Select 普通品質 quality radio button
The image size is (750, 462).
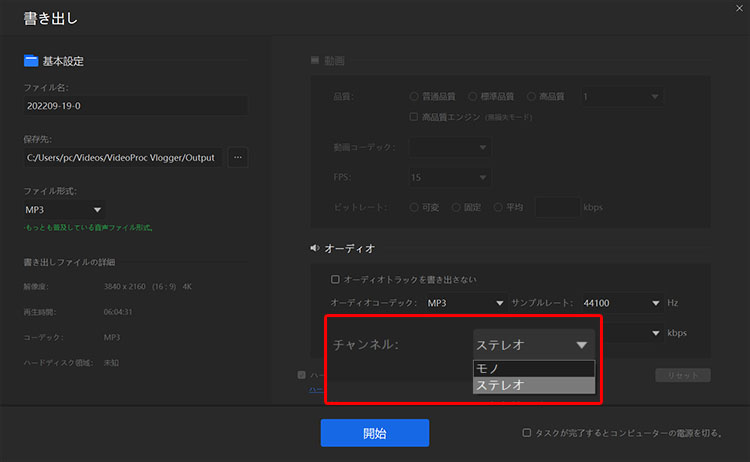click(x=414, y=97)
